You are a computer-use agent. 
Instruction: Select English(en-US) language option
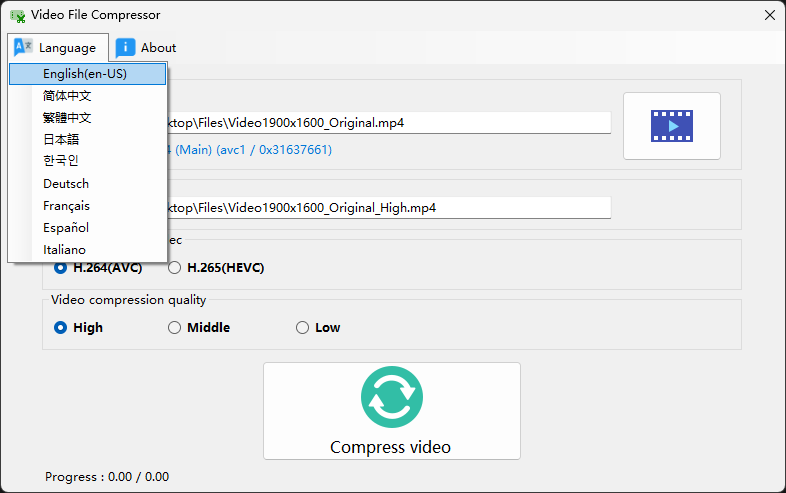click(87, 74)
